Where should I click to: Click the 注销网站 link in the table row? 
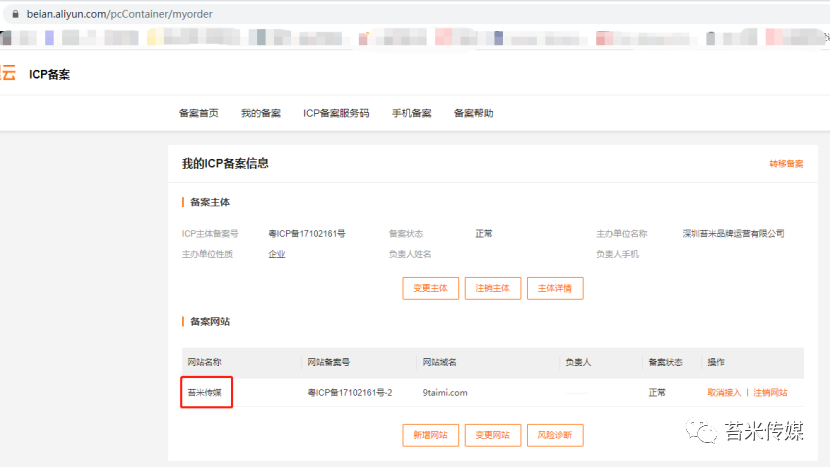click(x=770, y=393)
